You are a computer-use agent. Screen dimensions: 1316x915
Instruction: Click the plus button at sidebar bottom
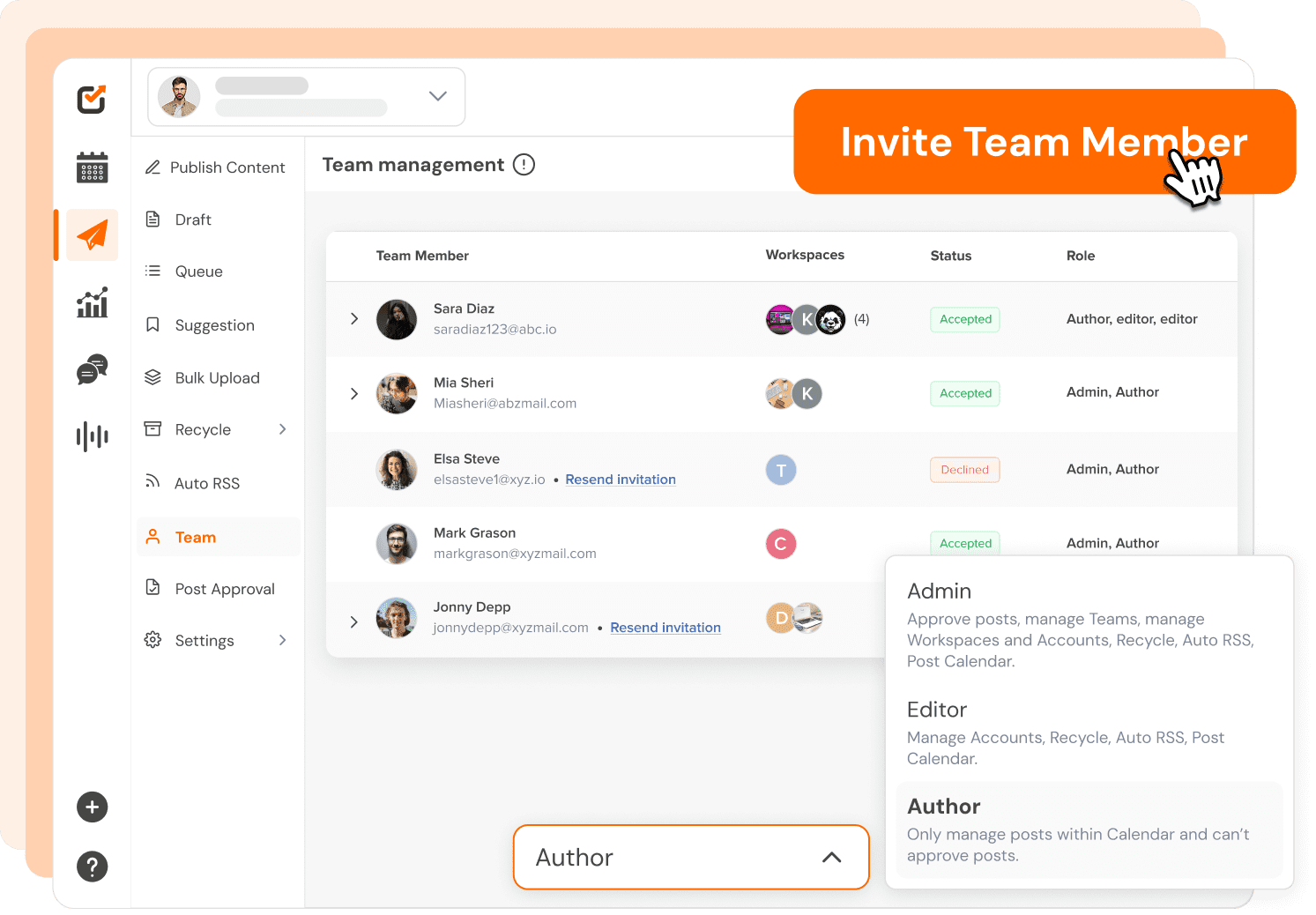[x=92, y=807]
